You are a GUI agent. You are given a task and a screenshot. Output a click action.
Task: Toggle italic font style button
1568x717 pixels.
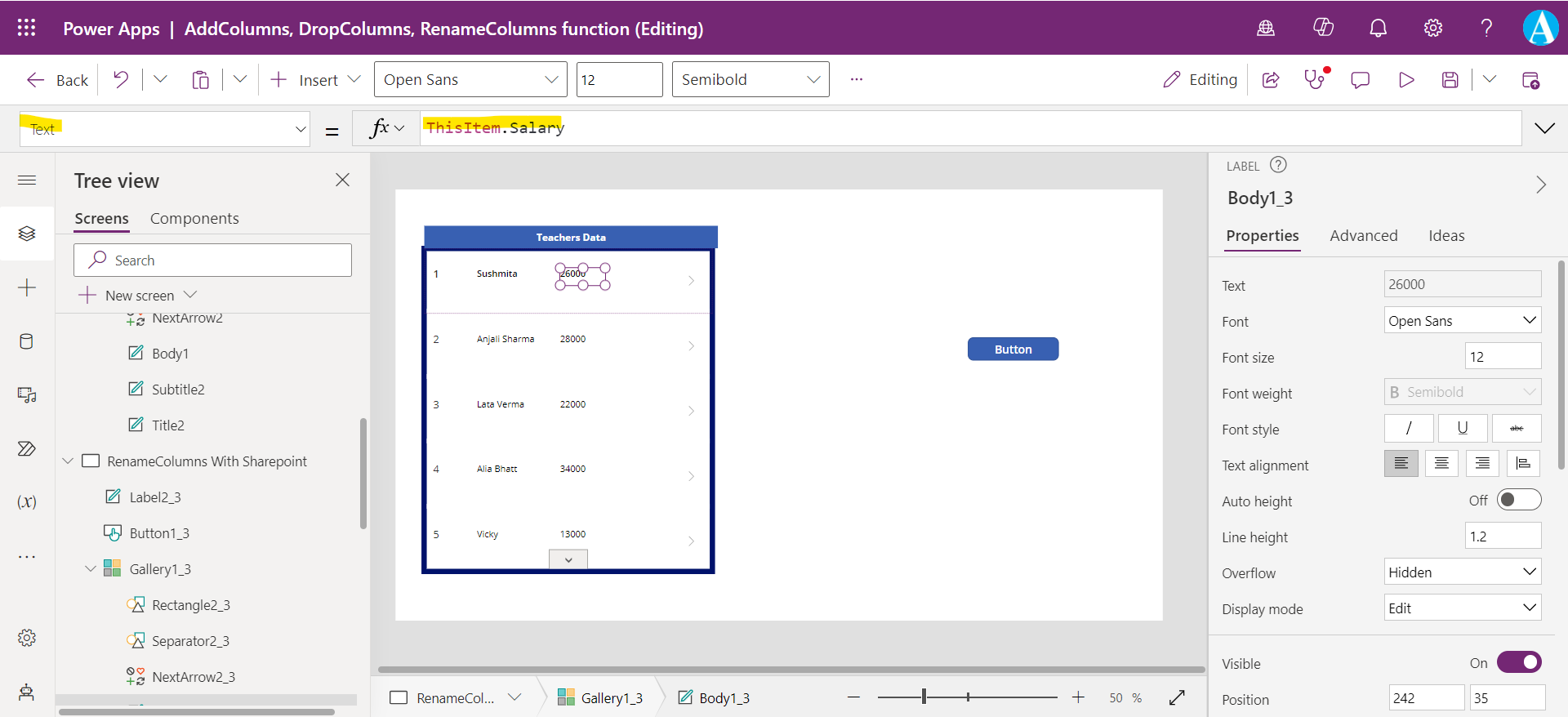point(1408,428)
